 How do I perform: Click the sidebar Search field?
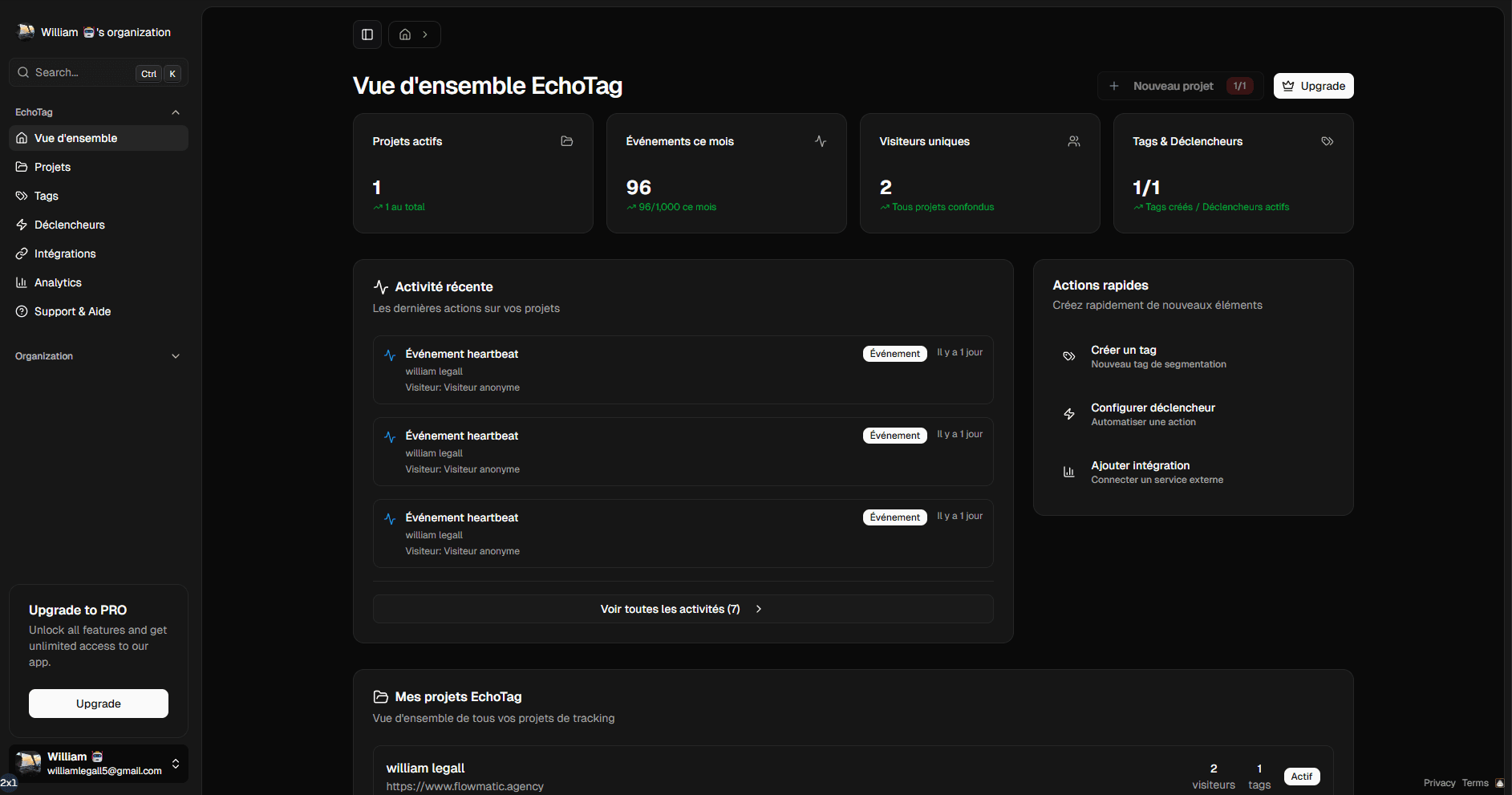click(x=80, y=73)
